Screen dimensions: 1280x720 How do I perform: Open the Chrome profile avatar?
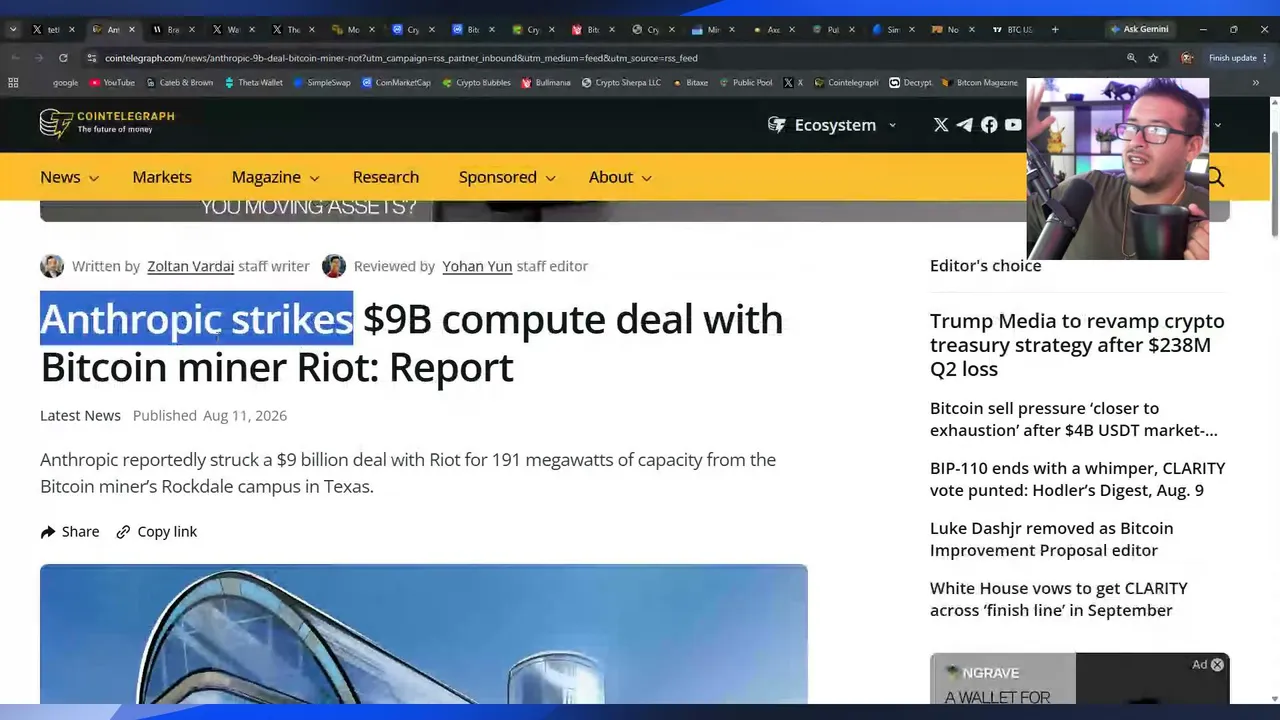pos(1187,58)
